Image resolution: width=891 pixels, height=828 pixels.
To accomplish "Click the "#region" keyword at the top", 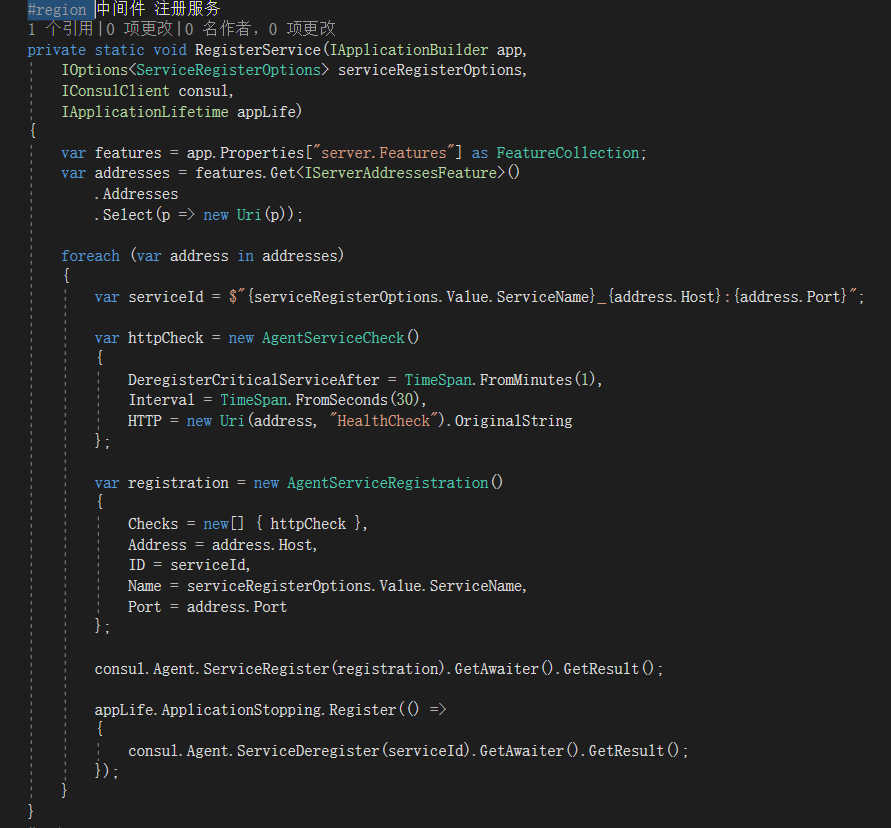I will pyautogui.click(x=57, y=10).
